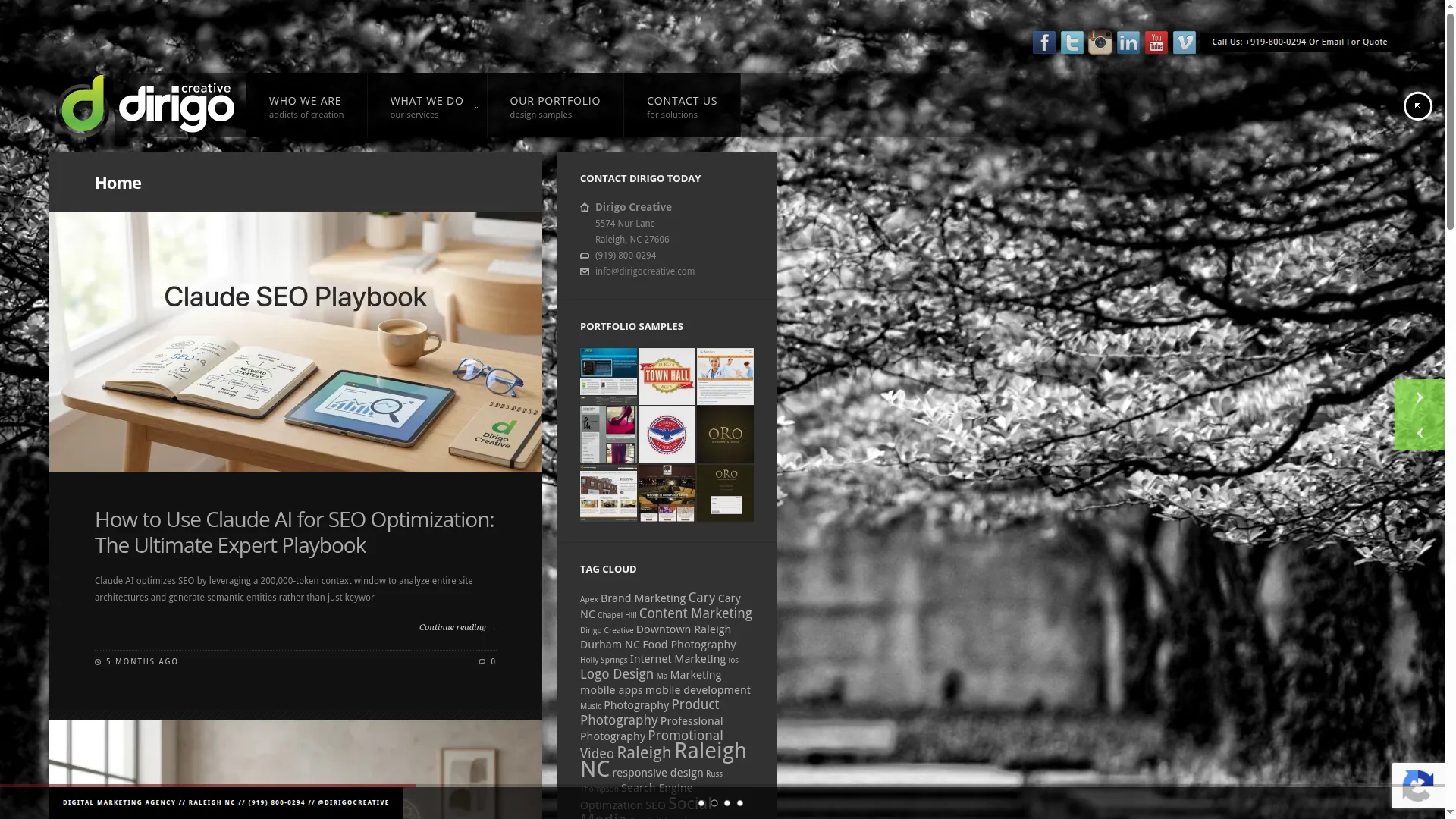This screenshot has height=819, width=1456.
Task: Select the Downtown Raleigh tag
Action: tap(683, 629)
